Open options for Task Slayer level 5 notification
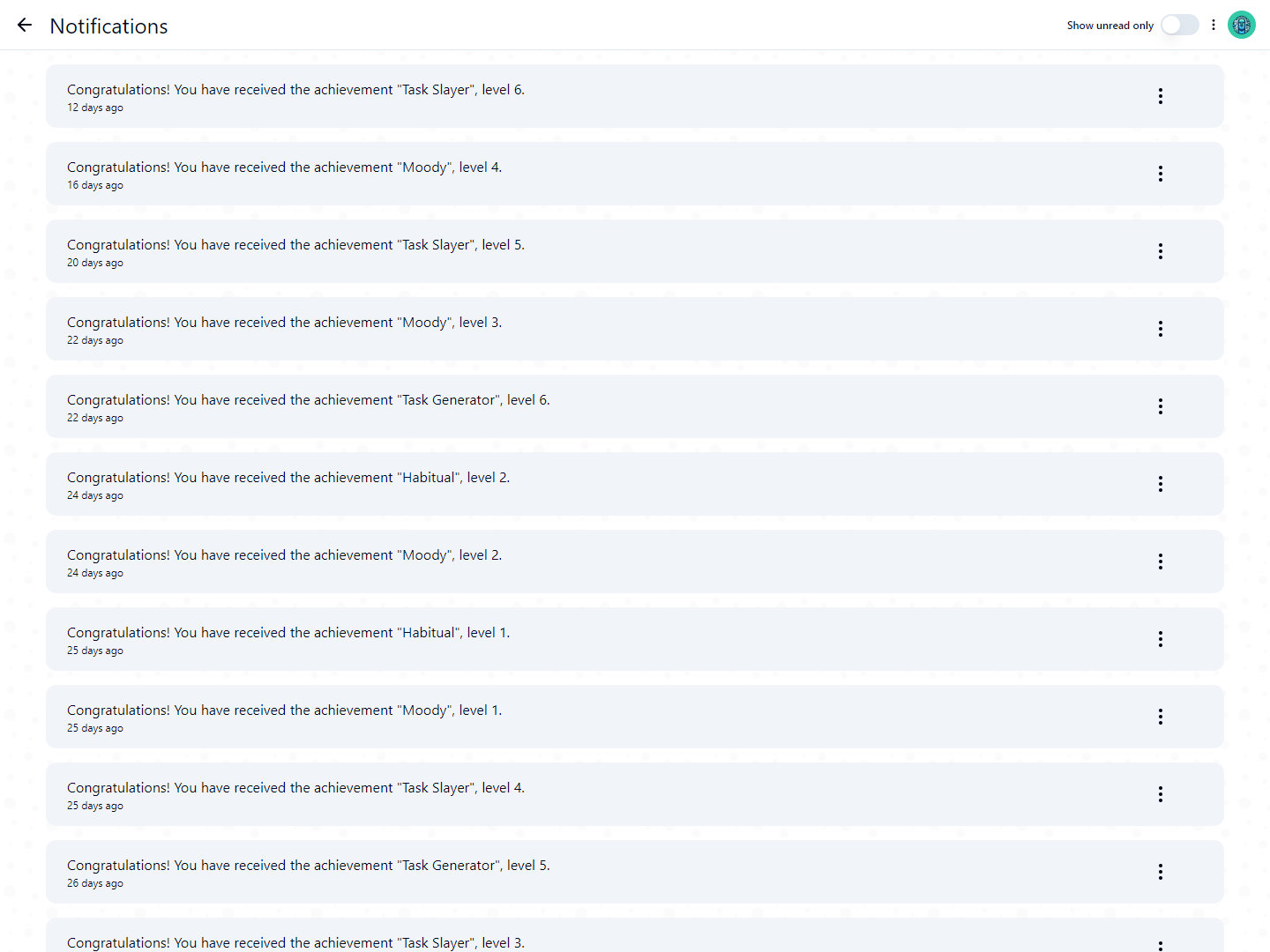1270x952 pixels. (1160, 251)
